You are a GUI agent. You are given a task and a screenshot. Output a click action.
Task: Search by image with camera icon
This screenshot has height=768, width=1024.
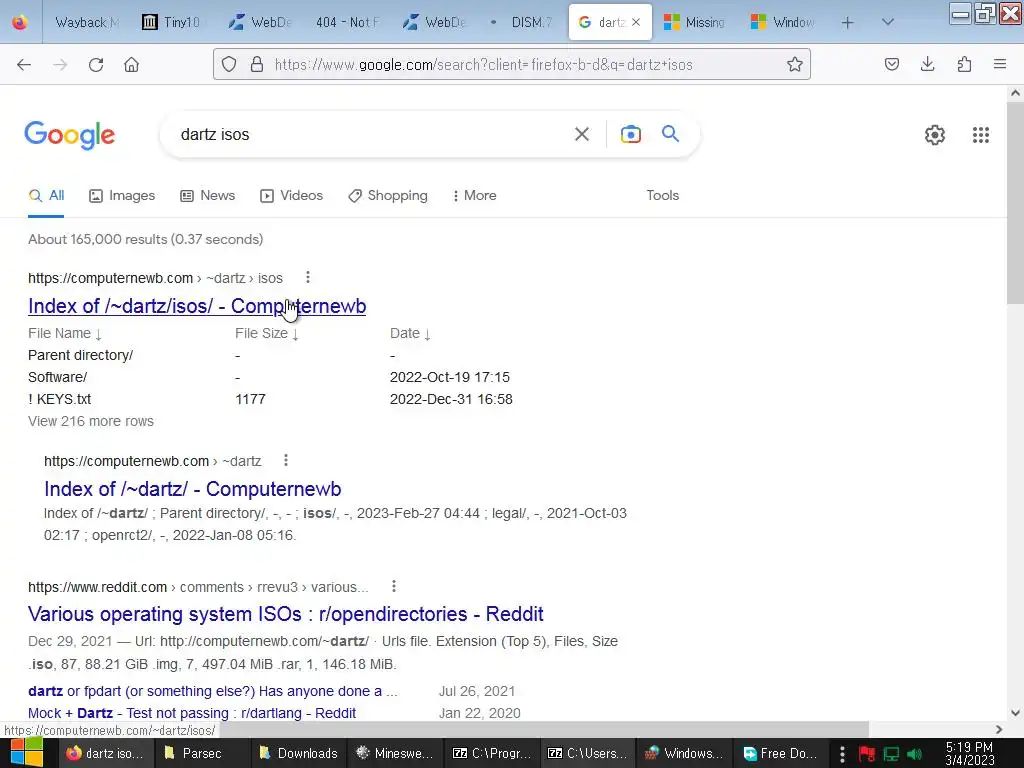[630, 135]
